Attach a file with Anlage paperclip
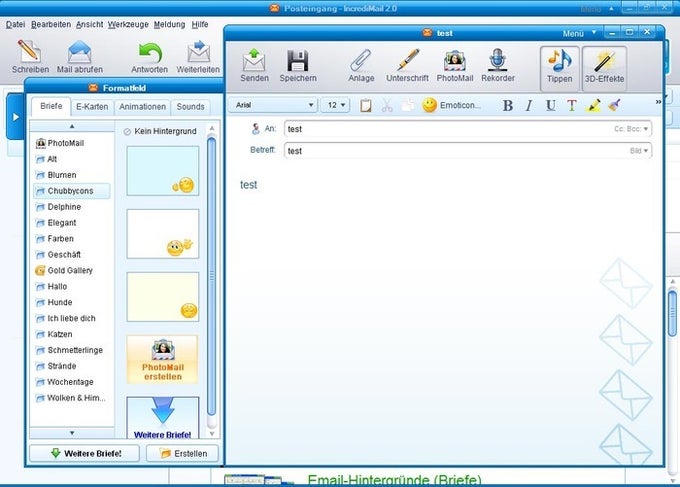 [361, 66]
